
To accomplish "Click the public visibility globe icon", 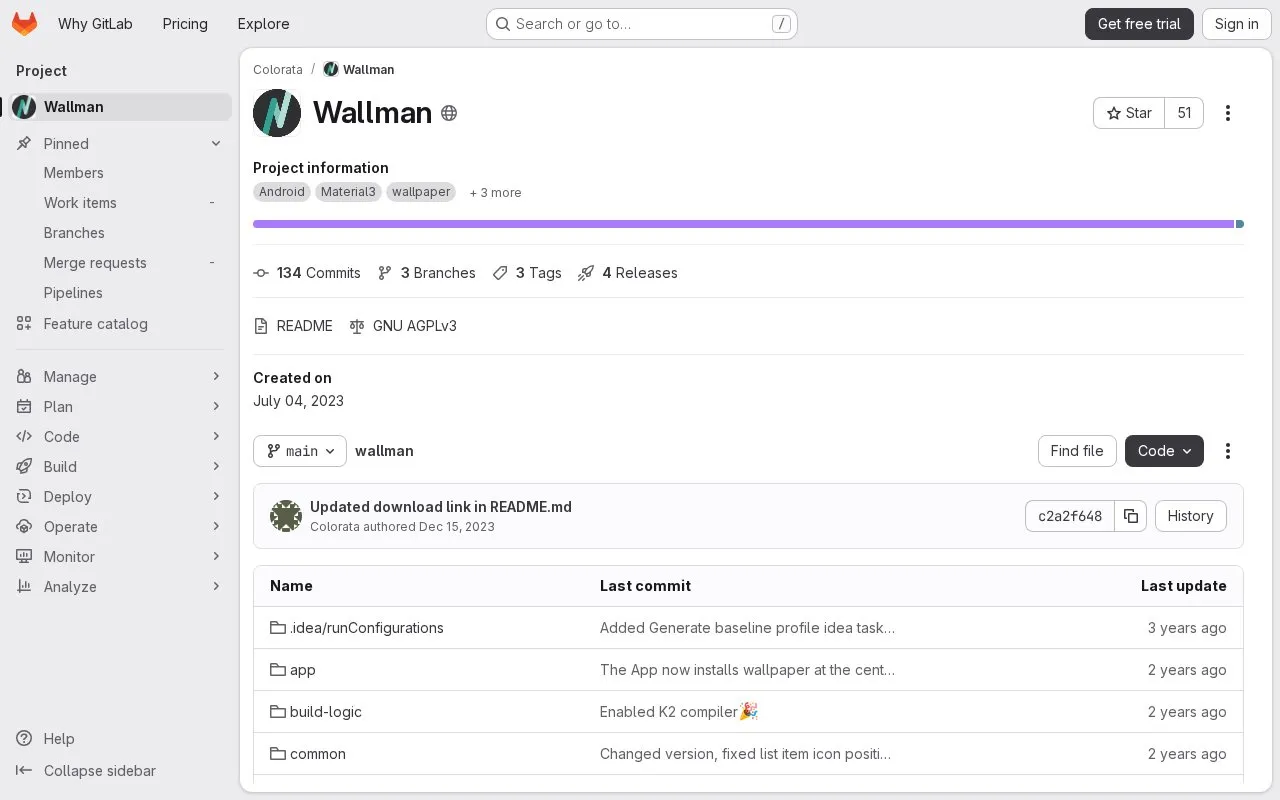I will tap(449, 113).
